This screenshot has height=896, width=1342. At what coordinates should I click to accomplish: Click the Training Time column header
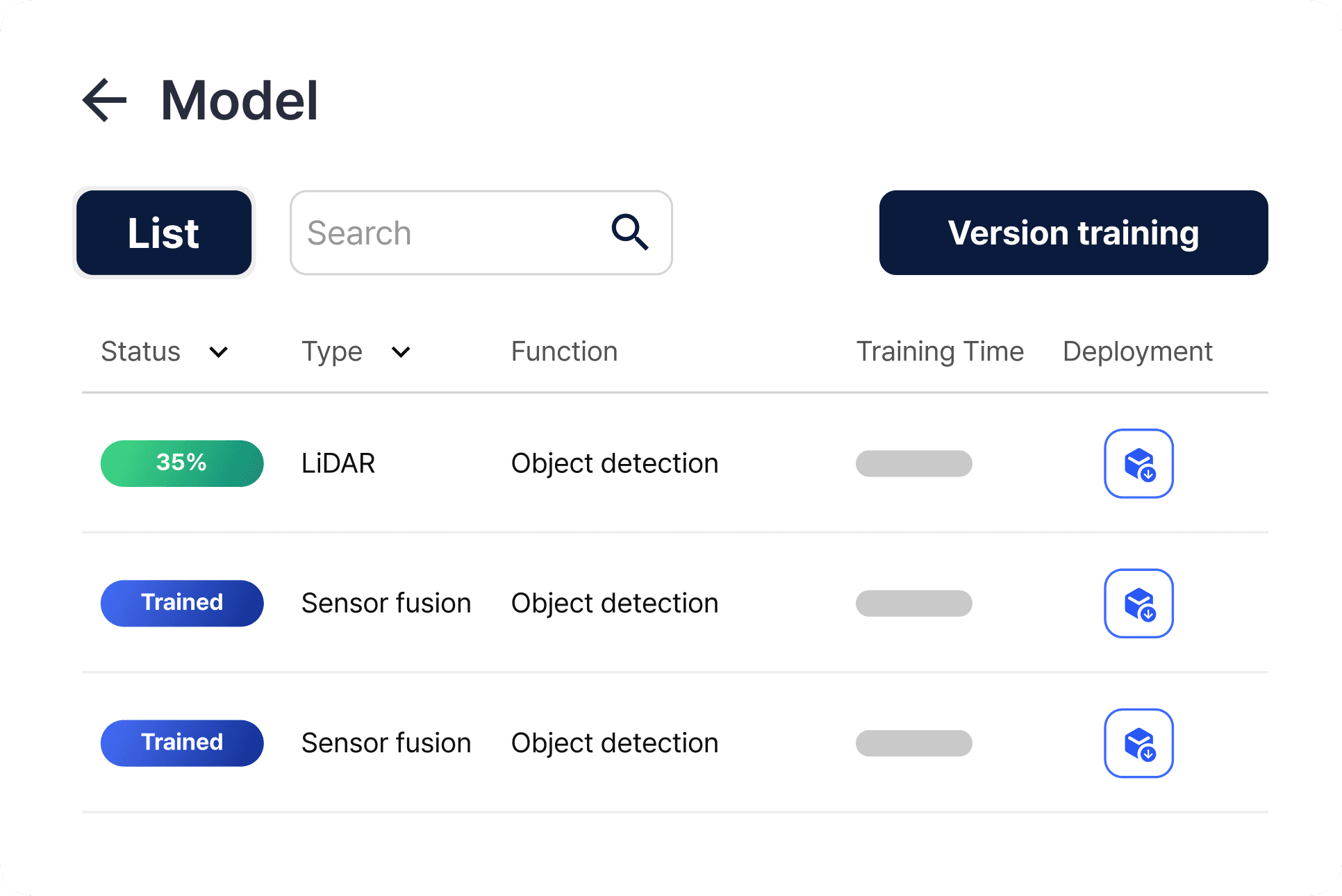940,351
